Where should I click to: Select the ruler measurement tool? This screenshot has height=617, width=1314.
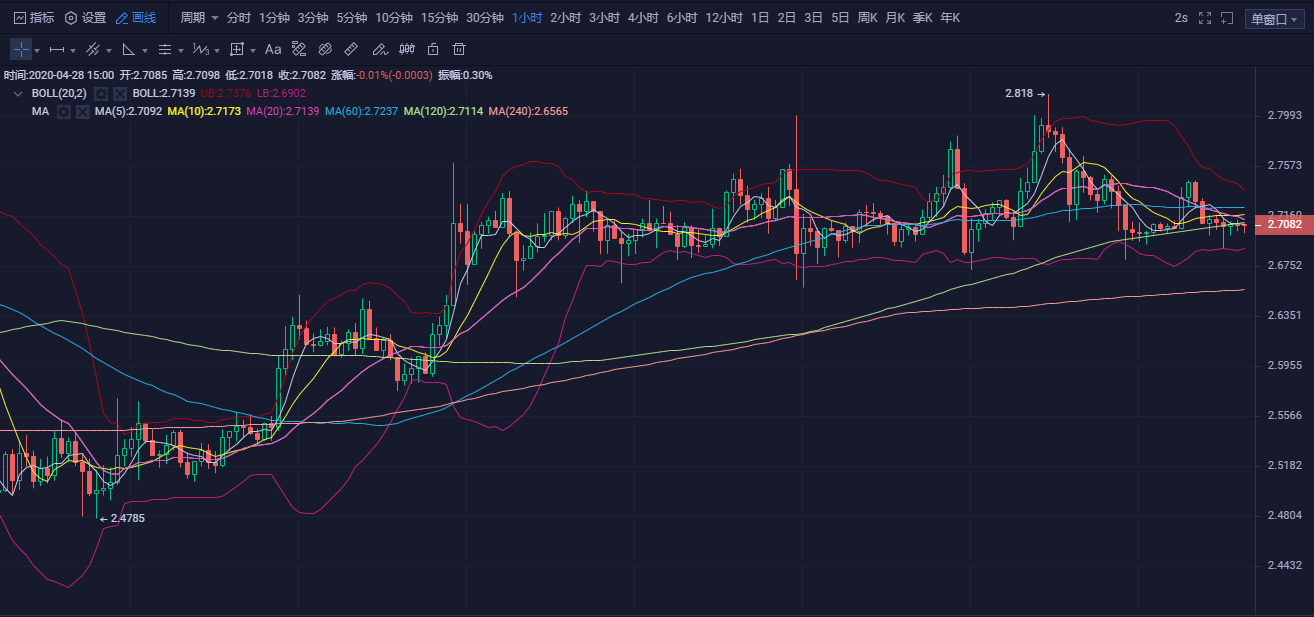pos(349,49)
